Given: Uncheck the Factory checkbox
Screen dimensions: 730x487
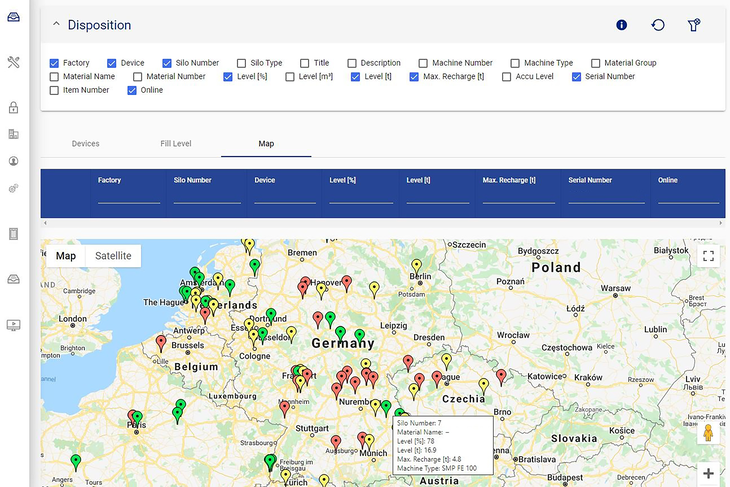Looking at the screenshot, I should 54,63.
